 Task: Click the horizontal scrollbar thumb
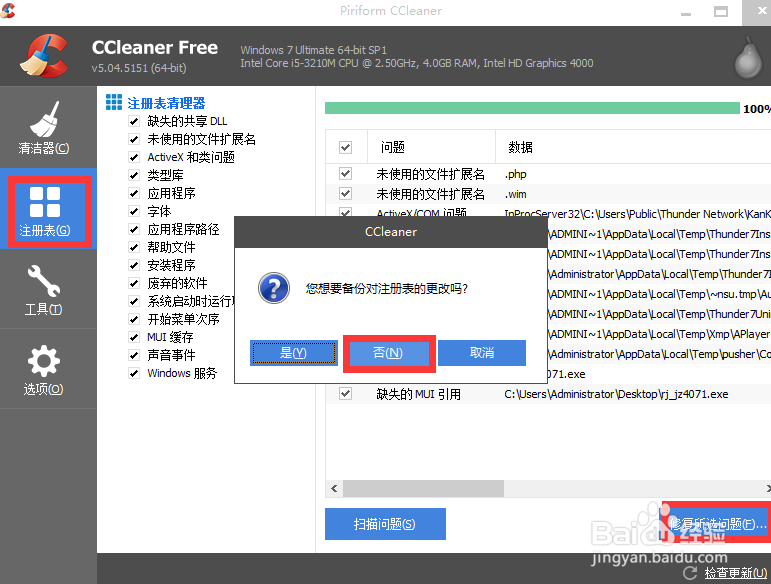coord(423,489)
